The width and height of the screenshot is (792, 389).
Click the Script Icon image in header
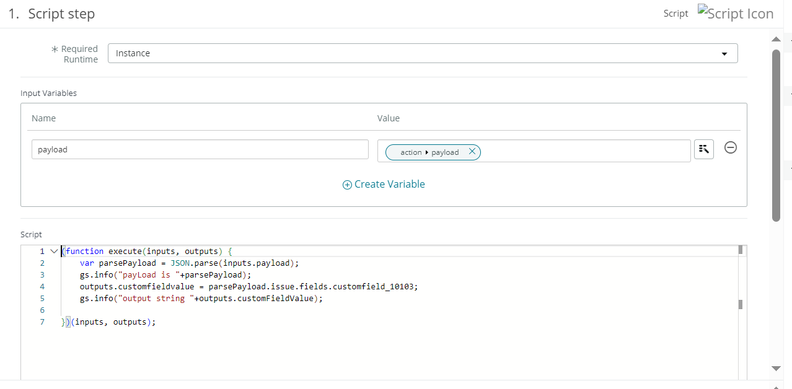click(735, 13)
